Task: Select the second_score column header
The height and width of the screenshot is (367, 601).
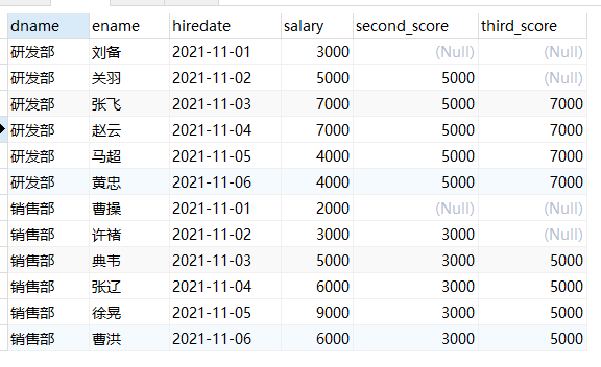Action: [415, 26]
